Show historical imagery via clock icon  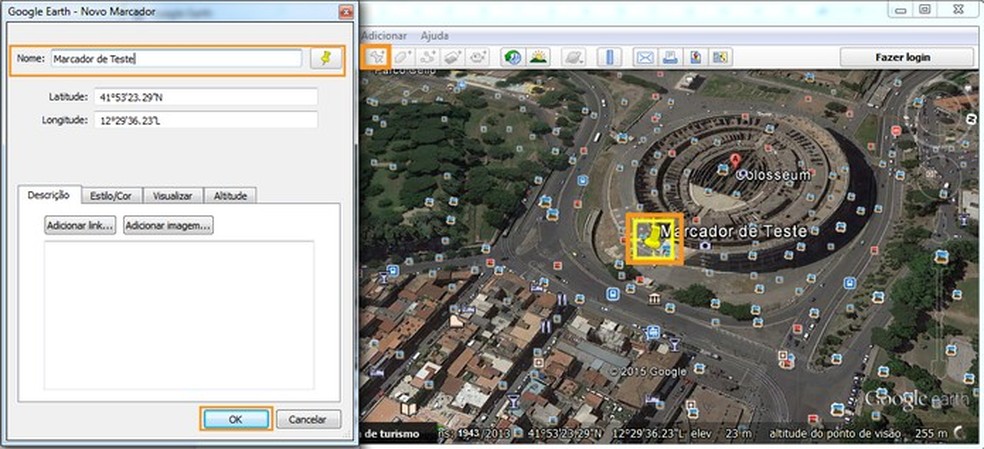[x=512, y=57]
